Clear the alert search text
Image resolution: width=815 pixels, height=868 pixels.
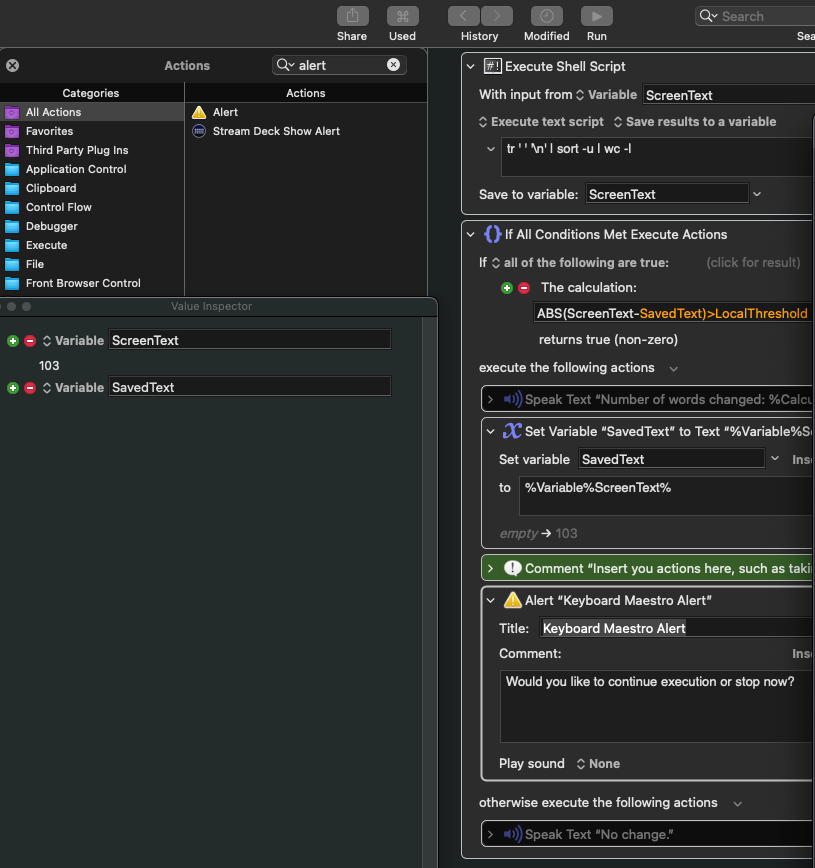pos(393,65)
